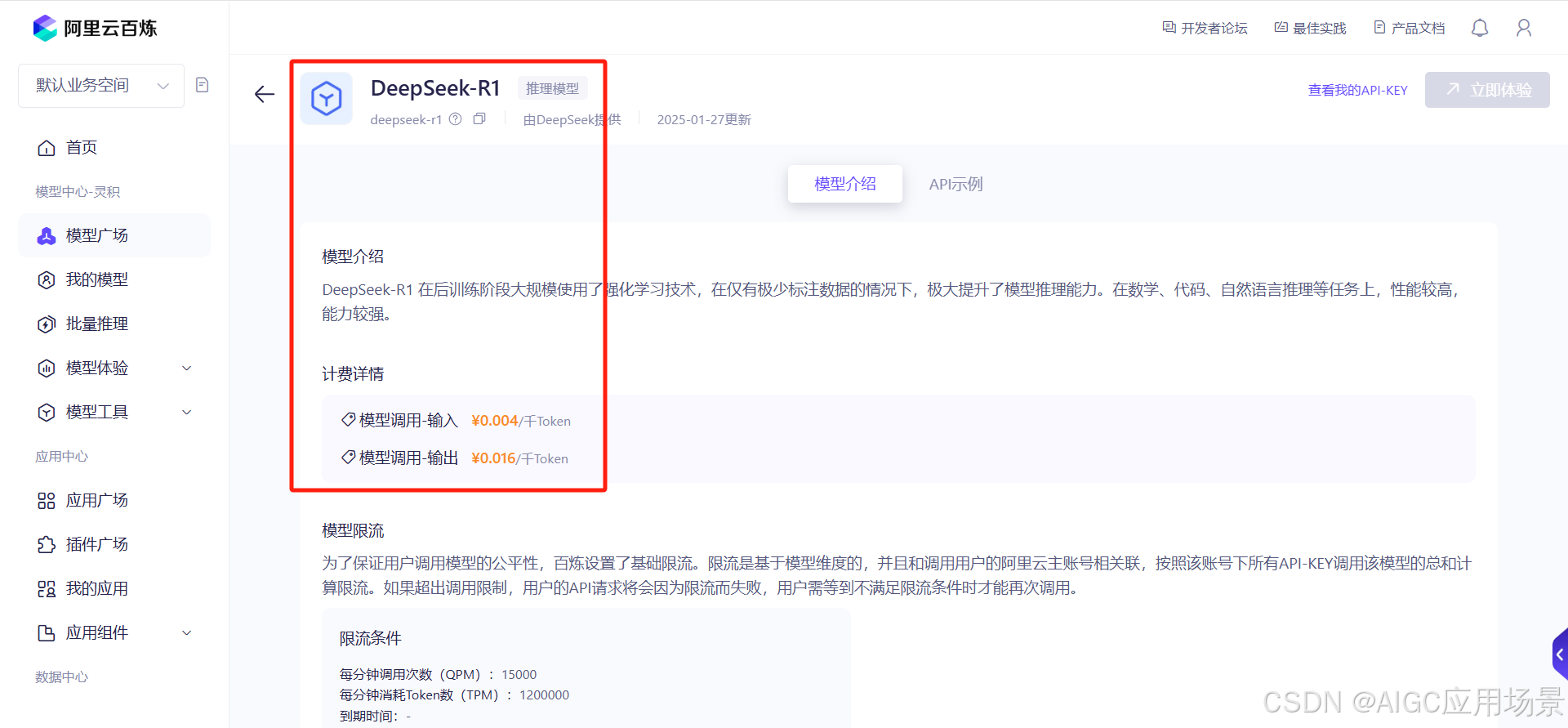Viewport: 1568px width, 728px height.
Task: Click the tag icon beside 模型调用-输入
Action: point(349,420)
